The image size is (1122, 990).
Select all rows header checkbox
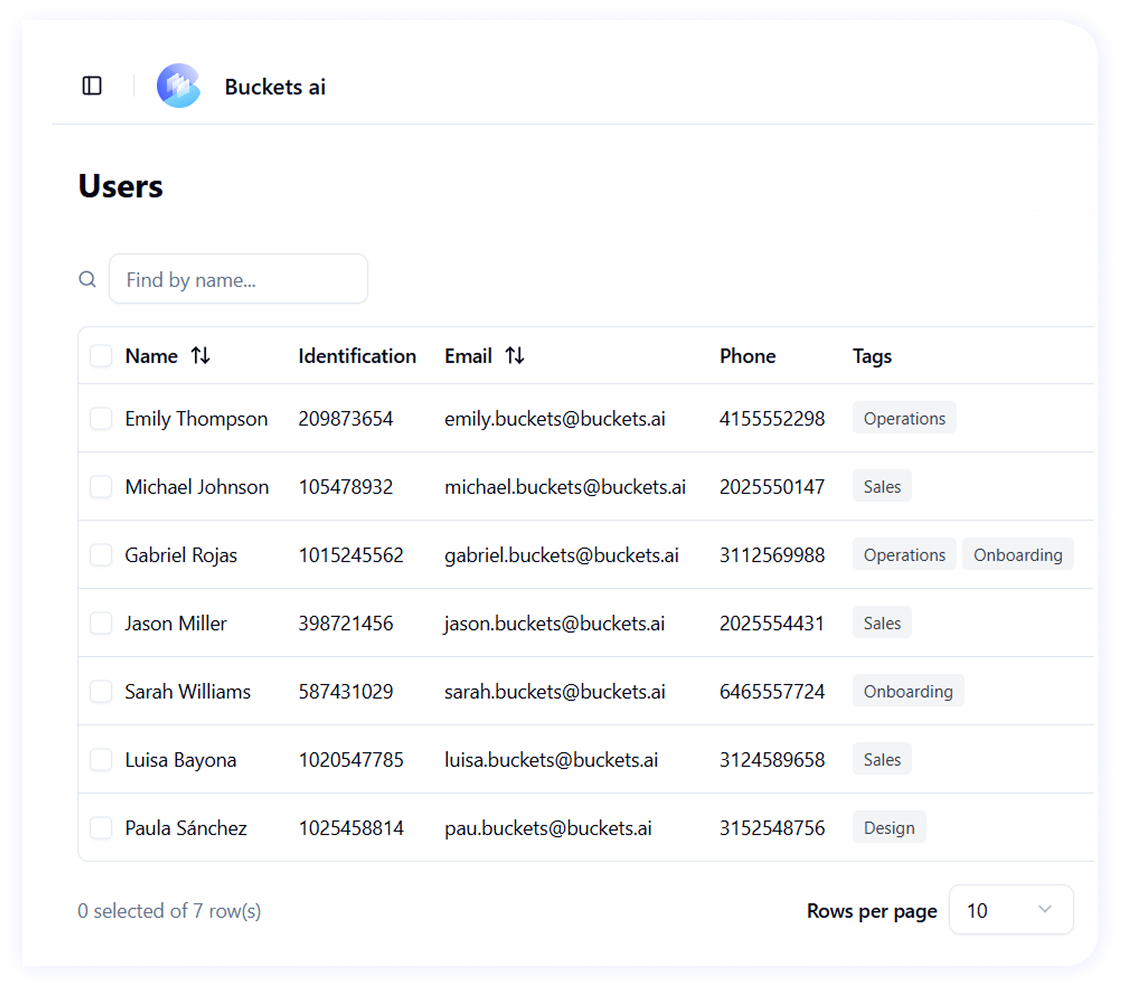point(101,356)
